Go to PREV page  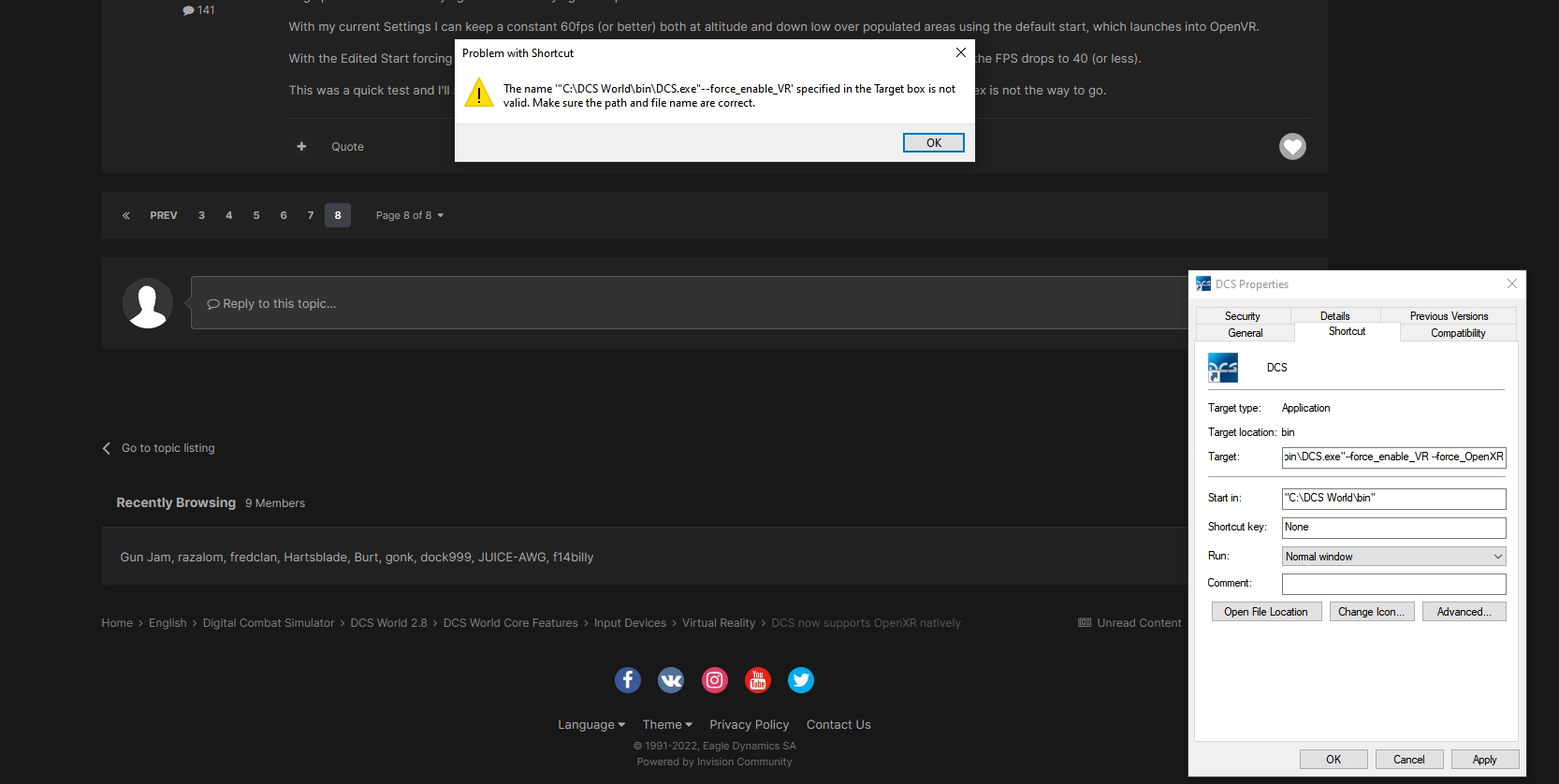tap(164, 215)
